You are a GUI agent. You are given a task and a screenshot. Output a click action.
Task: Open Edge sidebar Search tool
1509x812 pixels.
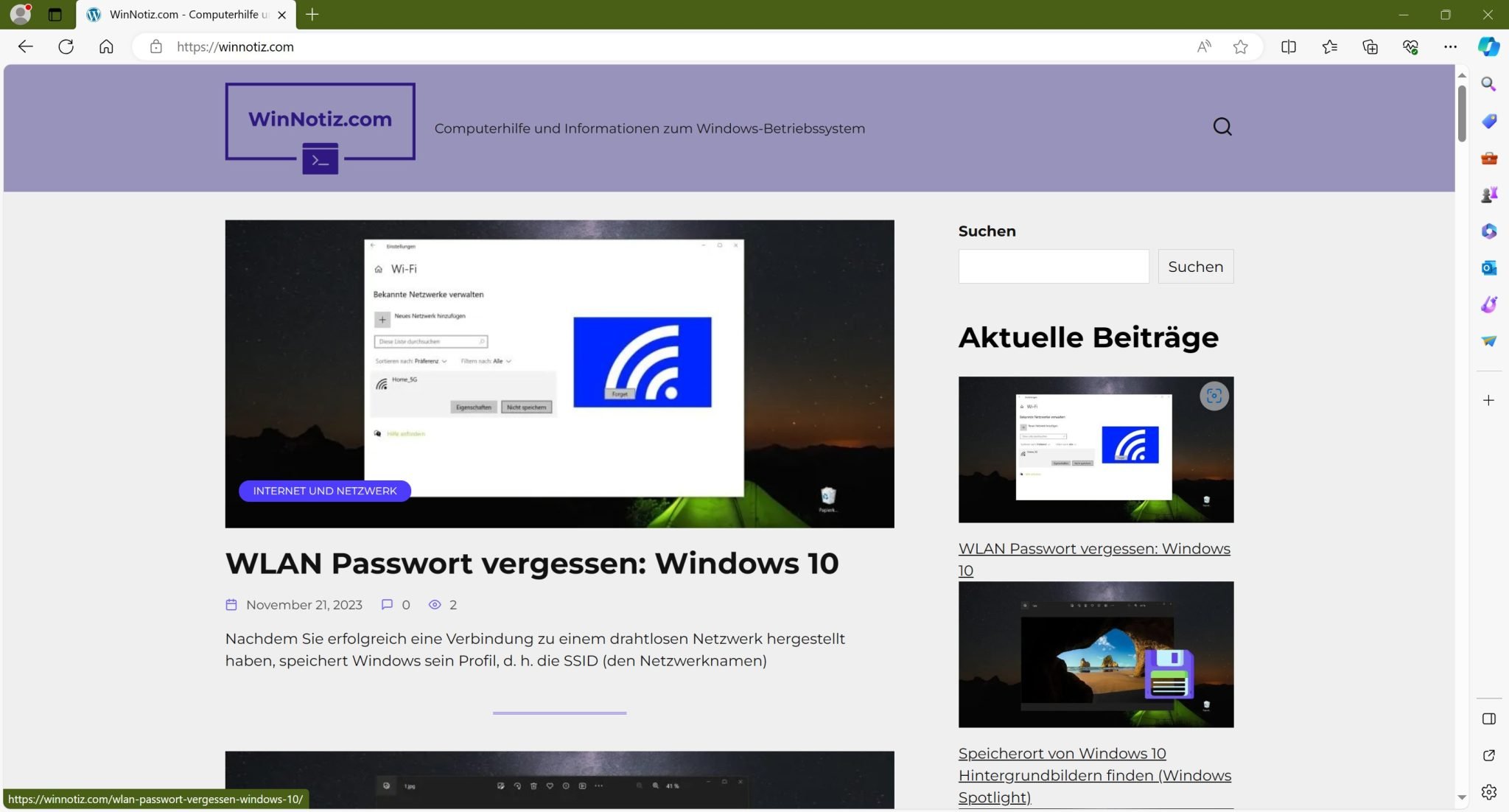click(1488, 84)
